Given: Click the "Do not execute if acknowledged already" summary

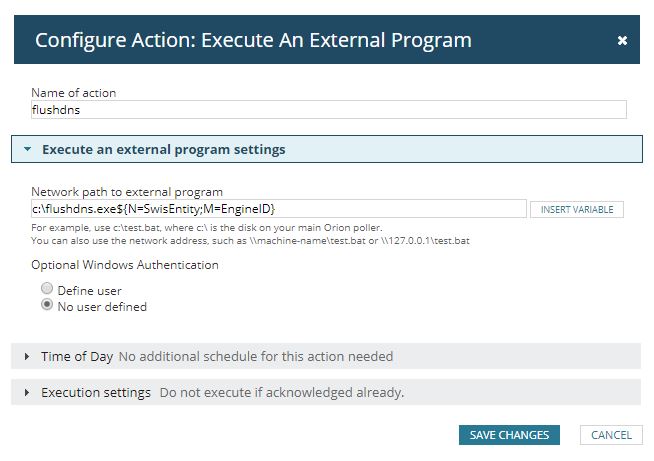Looking at the screenshot, I should 282,393.
